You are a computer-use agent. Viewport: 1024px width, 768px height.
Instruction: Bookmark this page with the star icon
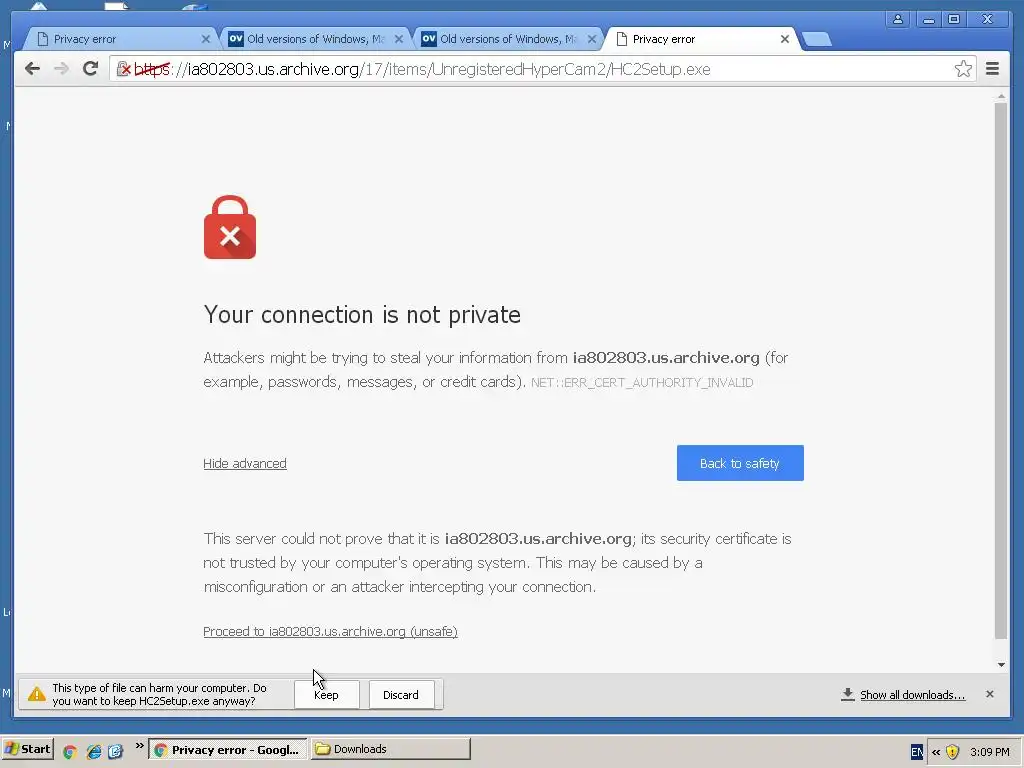tap(963, 69)
